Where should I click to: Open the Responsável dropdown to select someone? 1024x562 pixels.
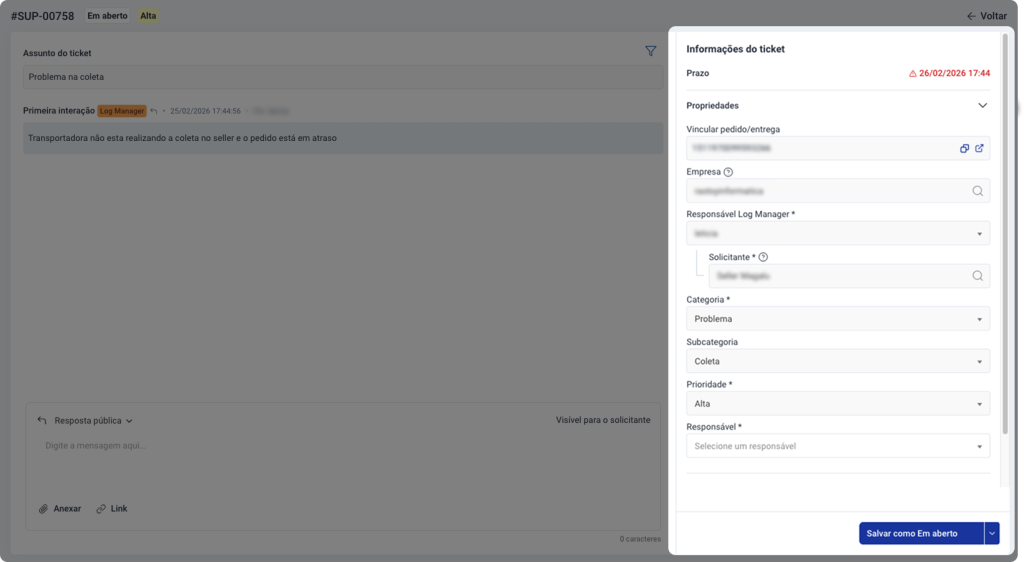coord(838,446)
